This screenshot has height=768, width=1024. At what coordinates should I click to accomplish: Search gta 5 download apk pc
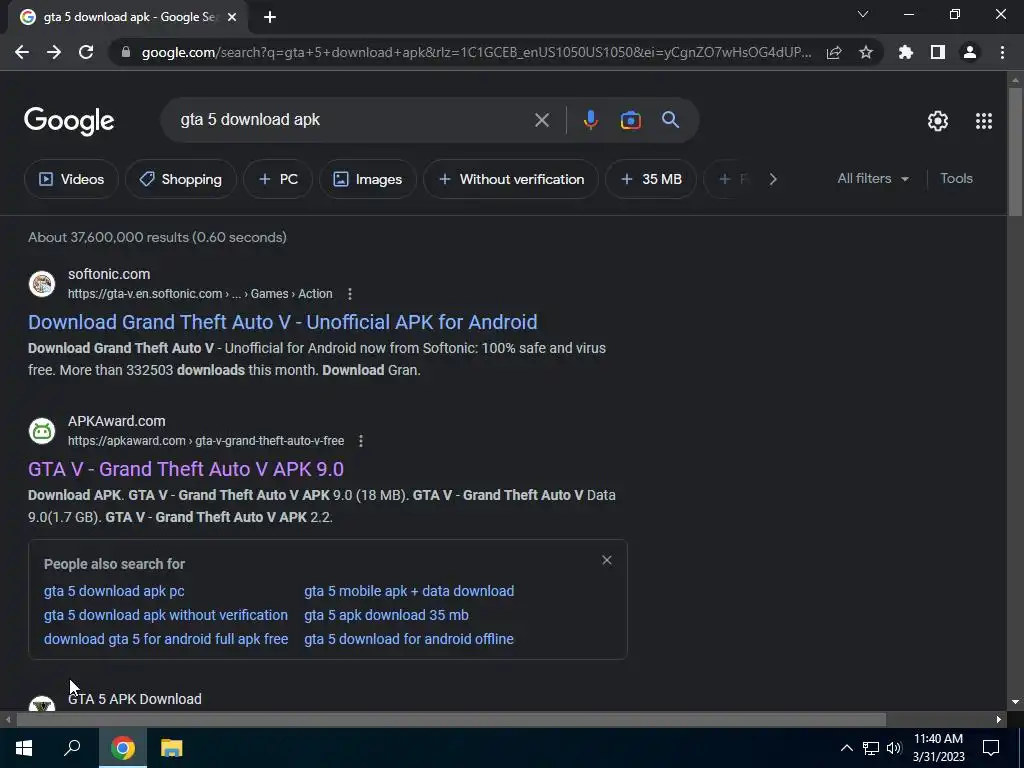point(114,591)
